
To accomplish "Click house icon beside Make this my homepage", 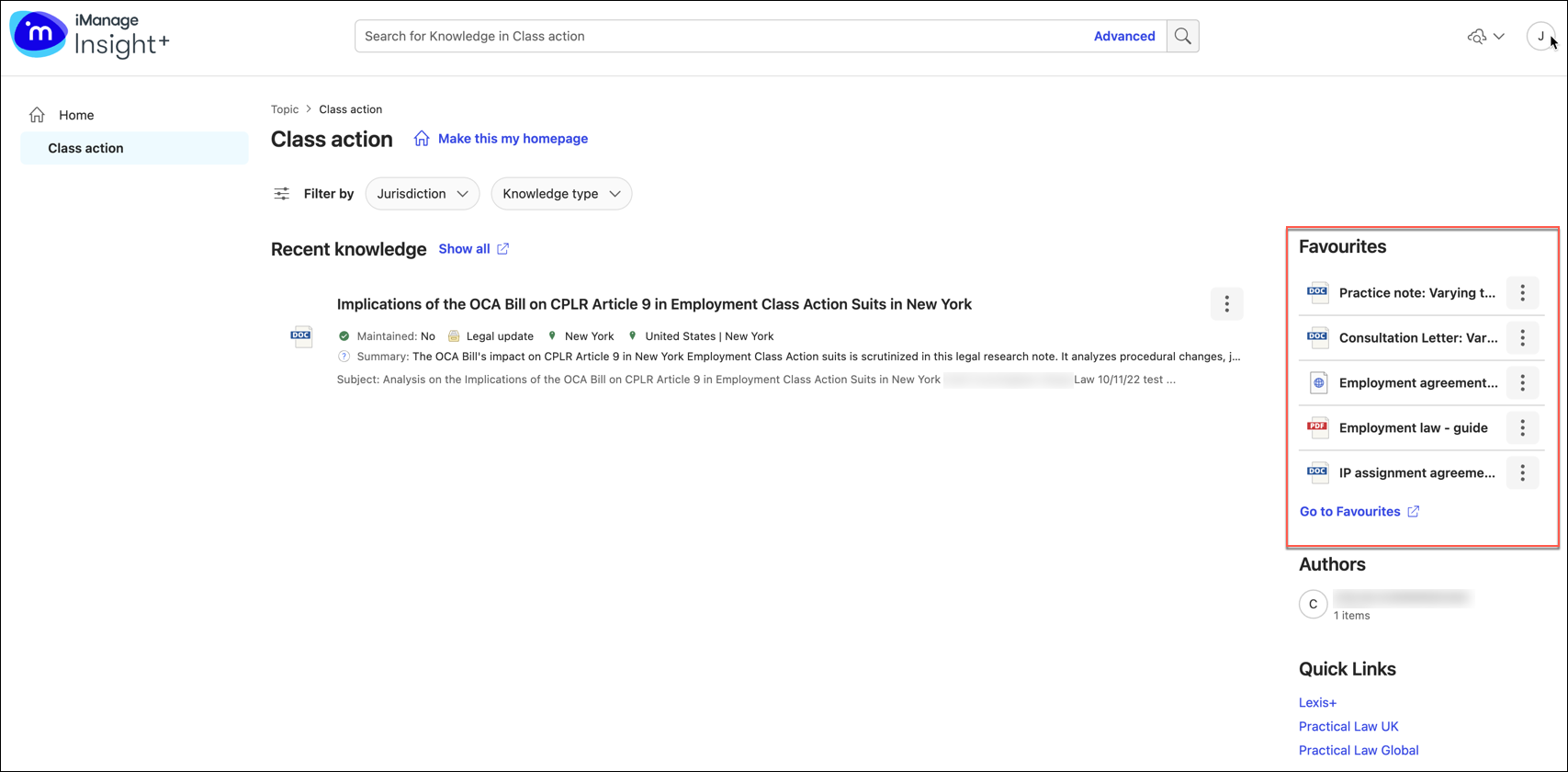I will pyautogui.click(x=422, y=139).
